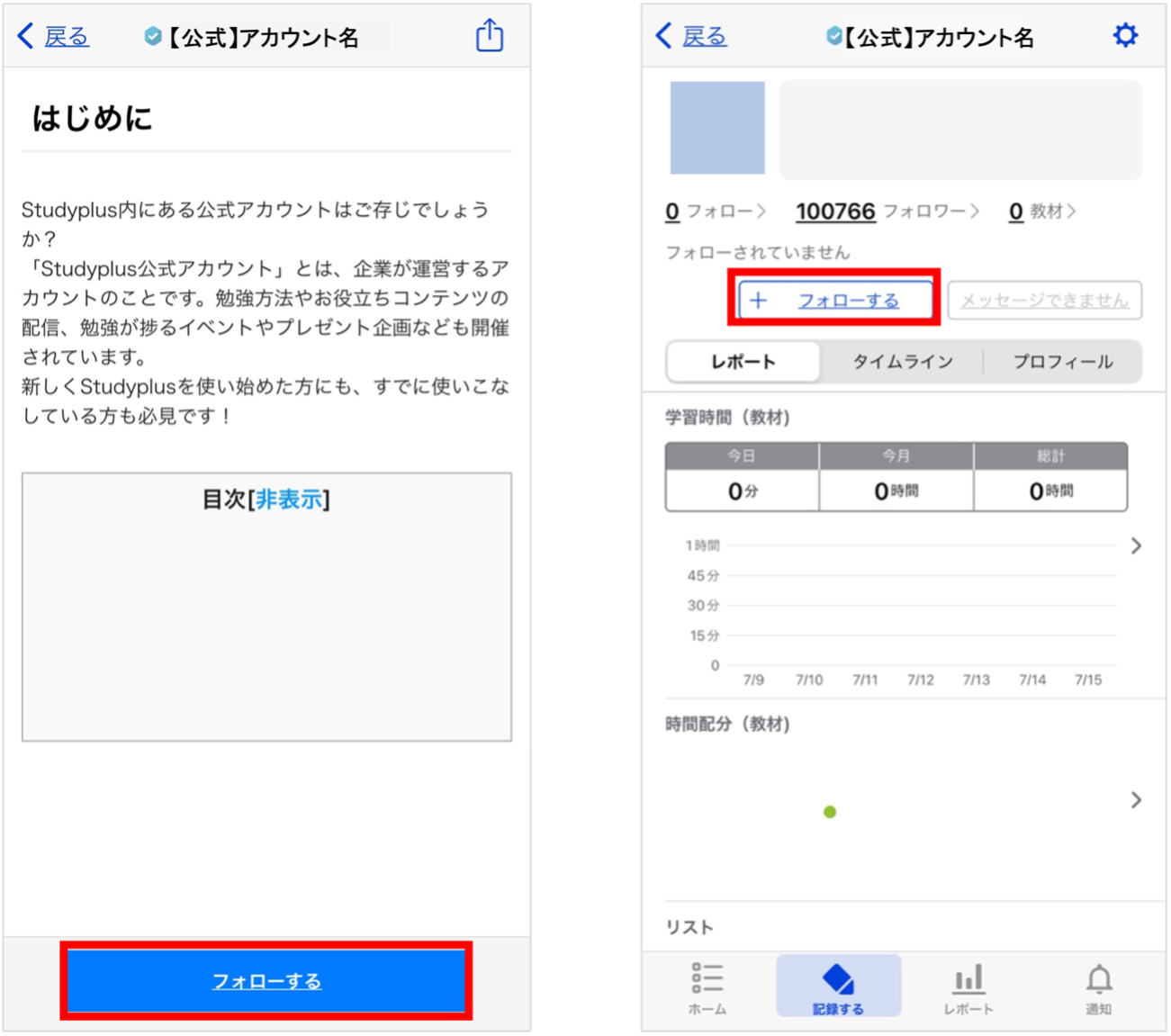Hide the table of contents via 非表示

(289, 500)
